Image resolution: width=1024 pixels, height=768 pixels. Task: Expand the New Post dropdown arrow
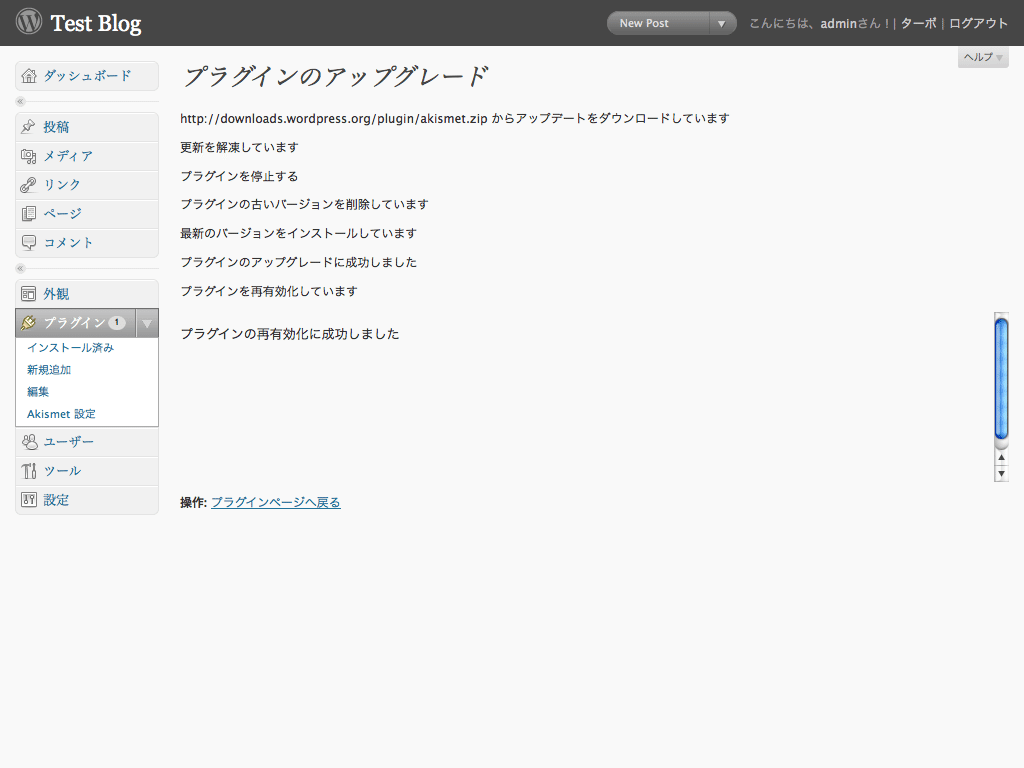722,24
